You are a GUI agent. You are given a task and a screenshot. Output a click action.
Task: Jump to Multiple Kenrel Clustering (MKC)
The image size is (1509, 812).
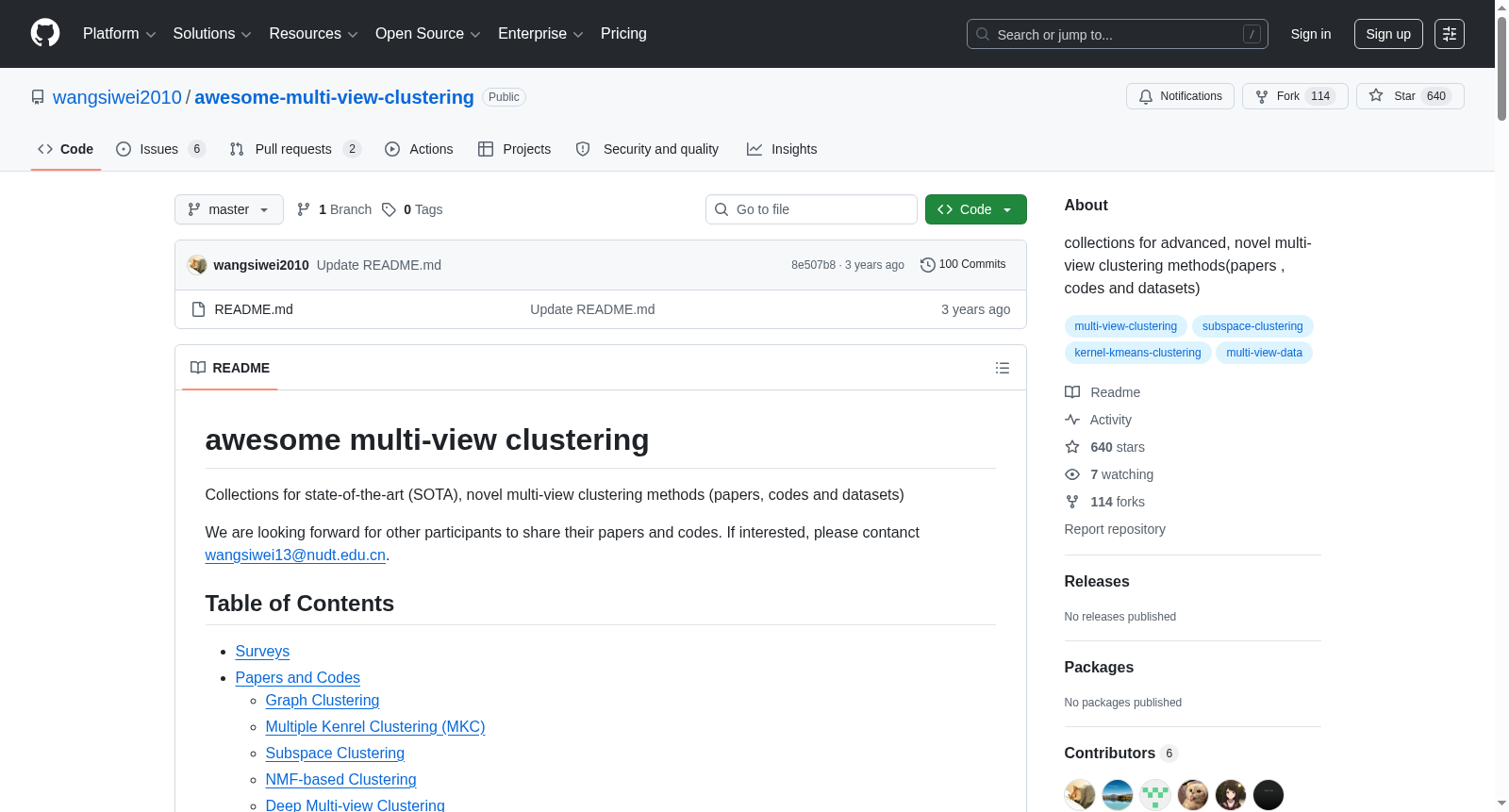click(375, 726)
